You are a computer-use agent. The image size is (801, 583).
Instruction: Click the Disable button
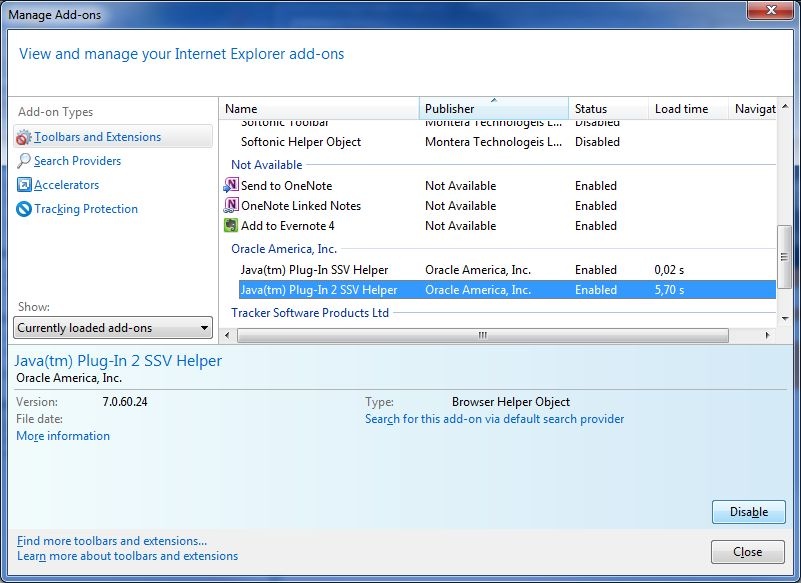(x=748, y=512)
